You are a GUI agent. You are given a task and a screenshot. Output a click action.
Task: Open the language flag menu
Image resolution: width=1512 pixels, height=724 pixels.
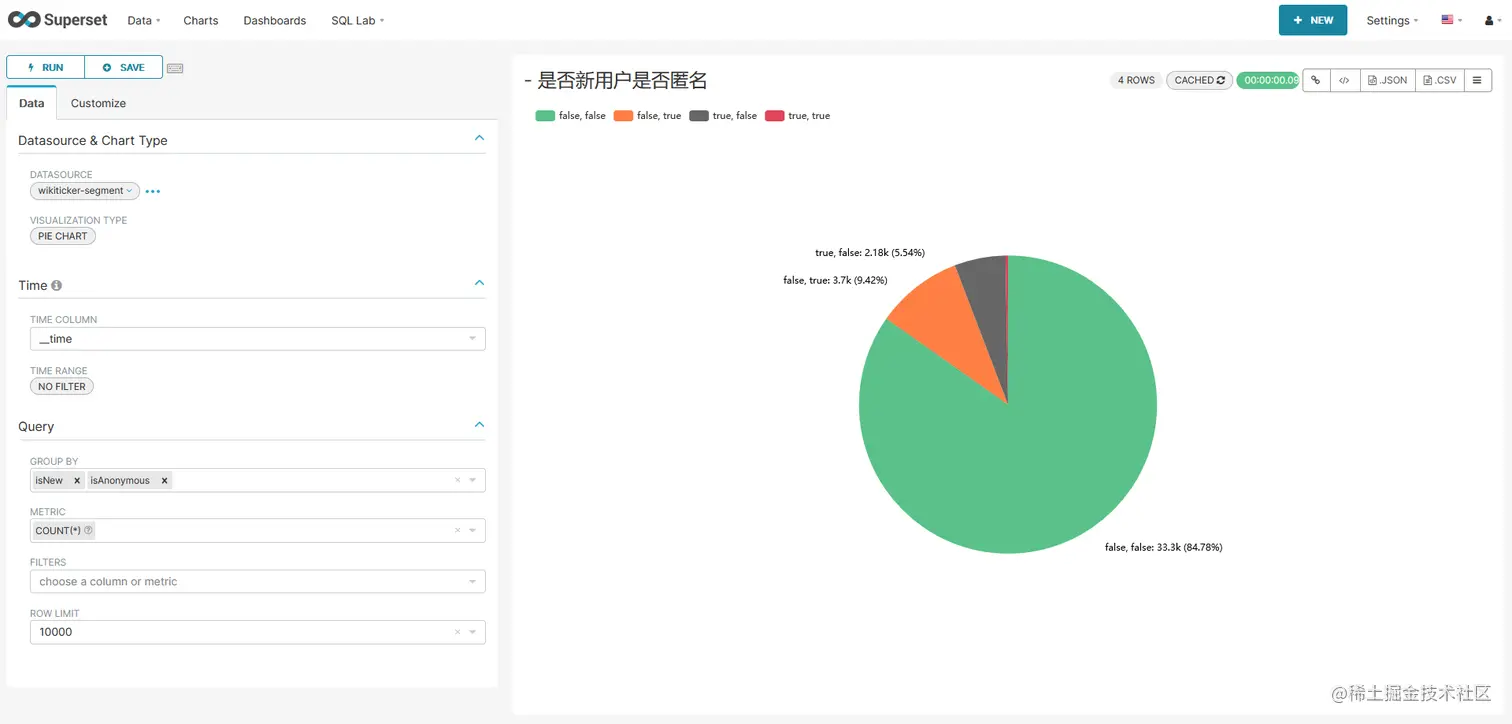1452,20
